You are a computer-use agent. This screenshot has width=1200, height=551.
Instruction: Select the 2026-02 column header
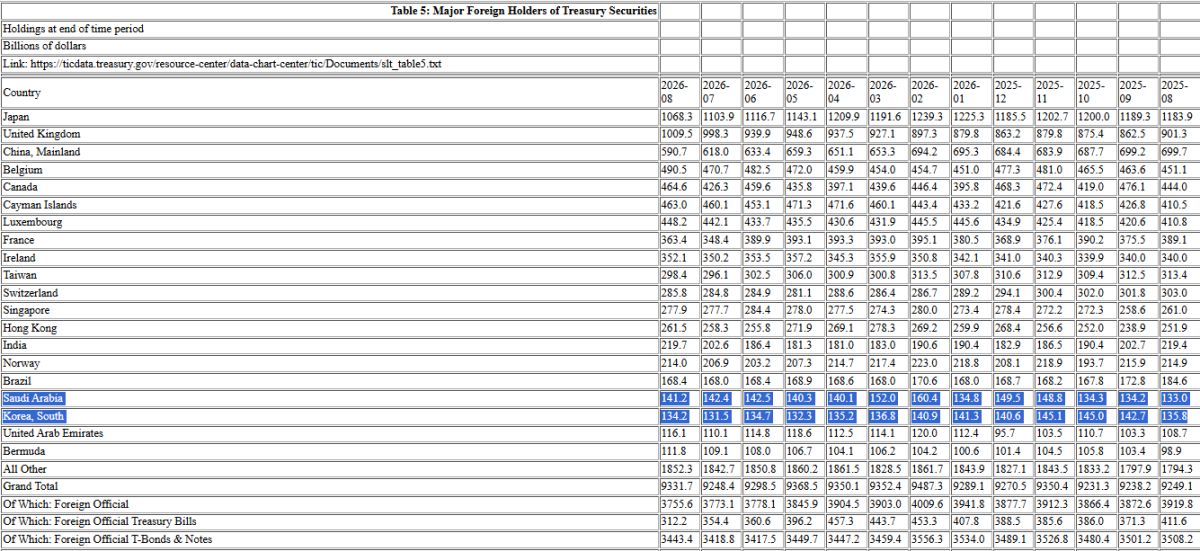click(x=929, y=92)
